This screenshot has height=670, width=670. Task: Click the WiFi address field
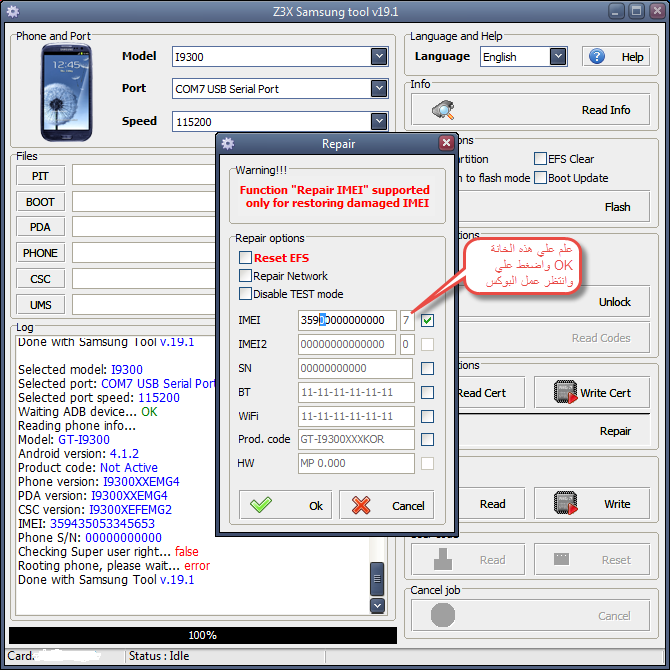coord(356,416)
